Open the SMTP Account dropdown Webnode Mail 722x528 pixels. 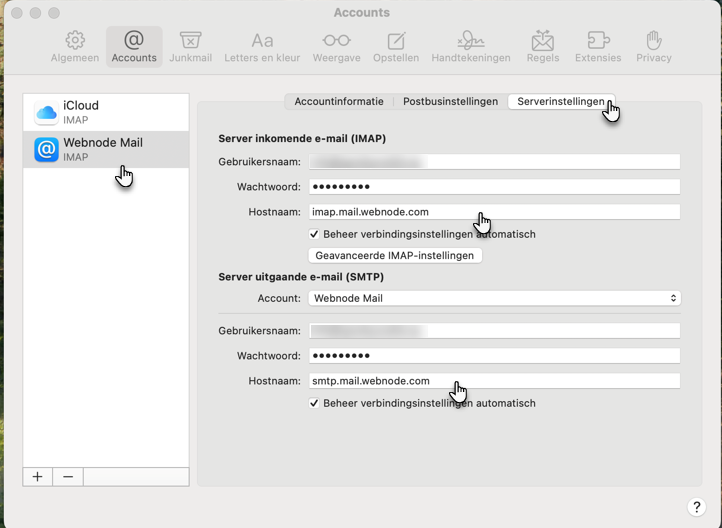[495, 298]
